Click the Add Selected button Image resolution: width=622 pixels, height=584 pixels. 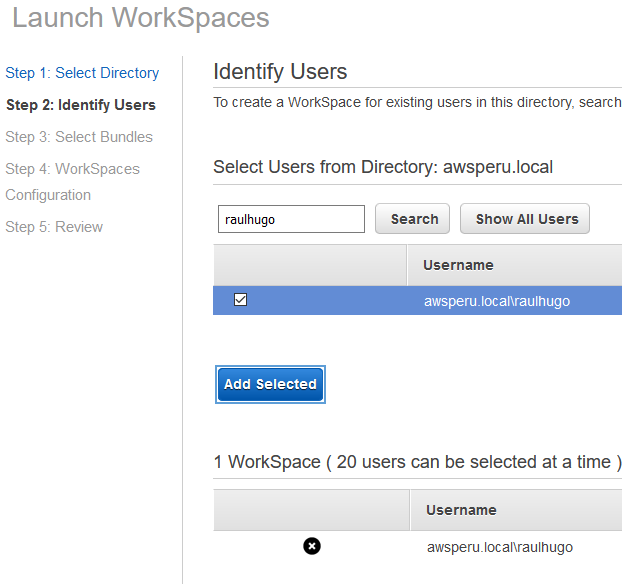coord(271,384)
